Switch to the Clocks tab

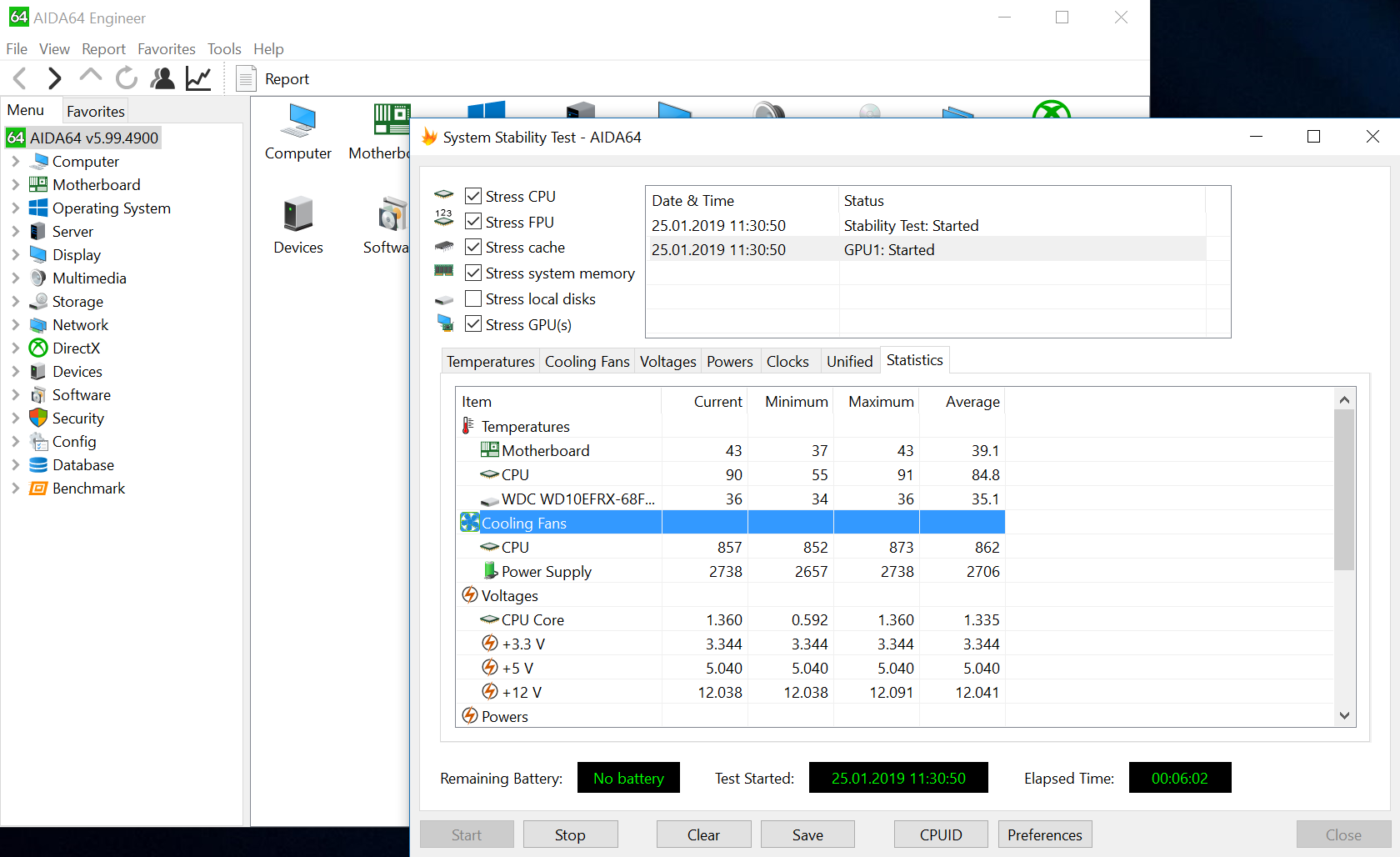787,361
